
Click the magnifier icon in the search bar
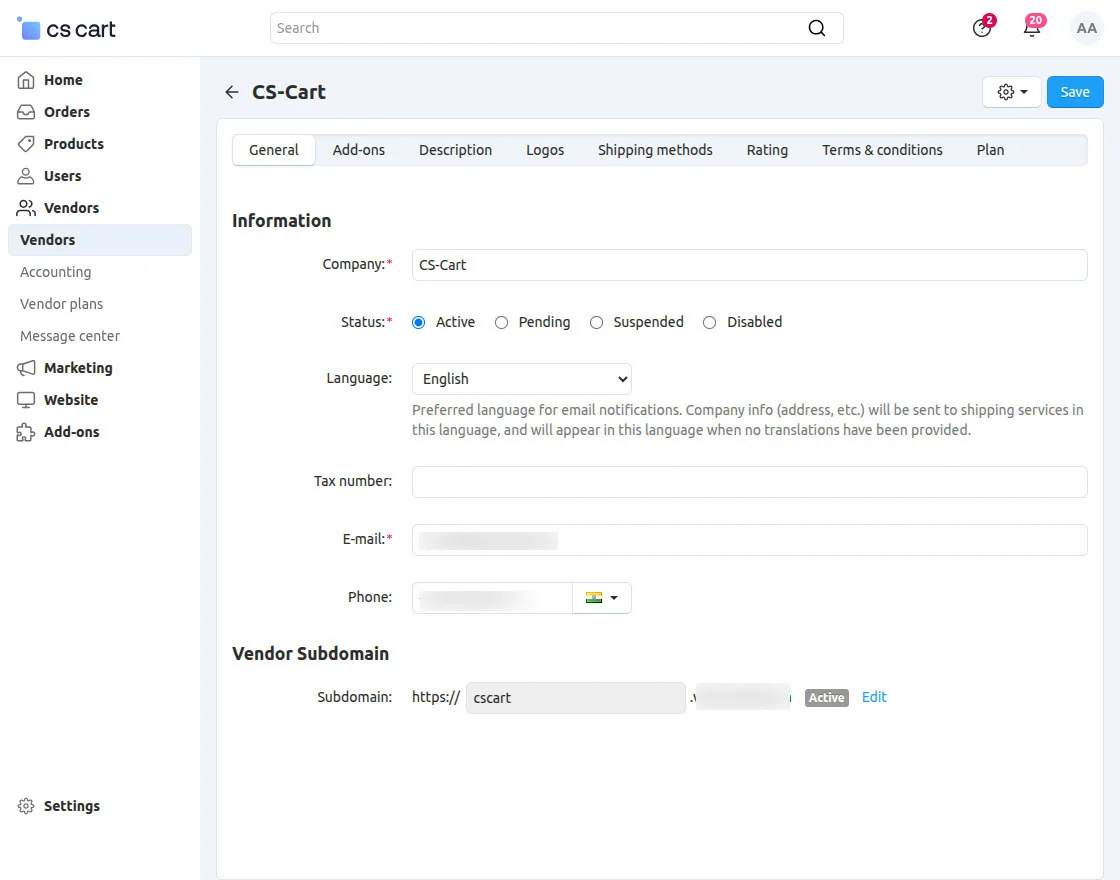(x=816, y=28)
